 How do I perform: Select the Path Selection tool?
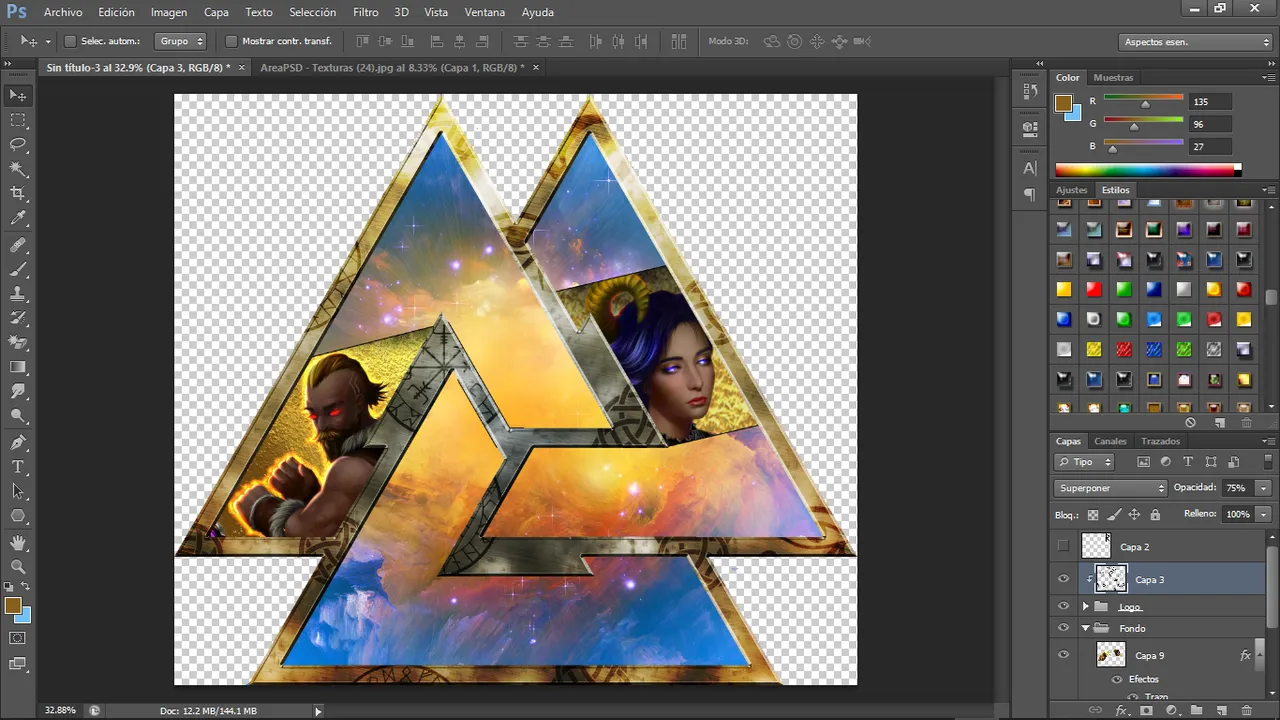tap(18, 491)
